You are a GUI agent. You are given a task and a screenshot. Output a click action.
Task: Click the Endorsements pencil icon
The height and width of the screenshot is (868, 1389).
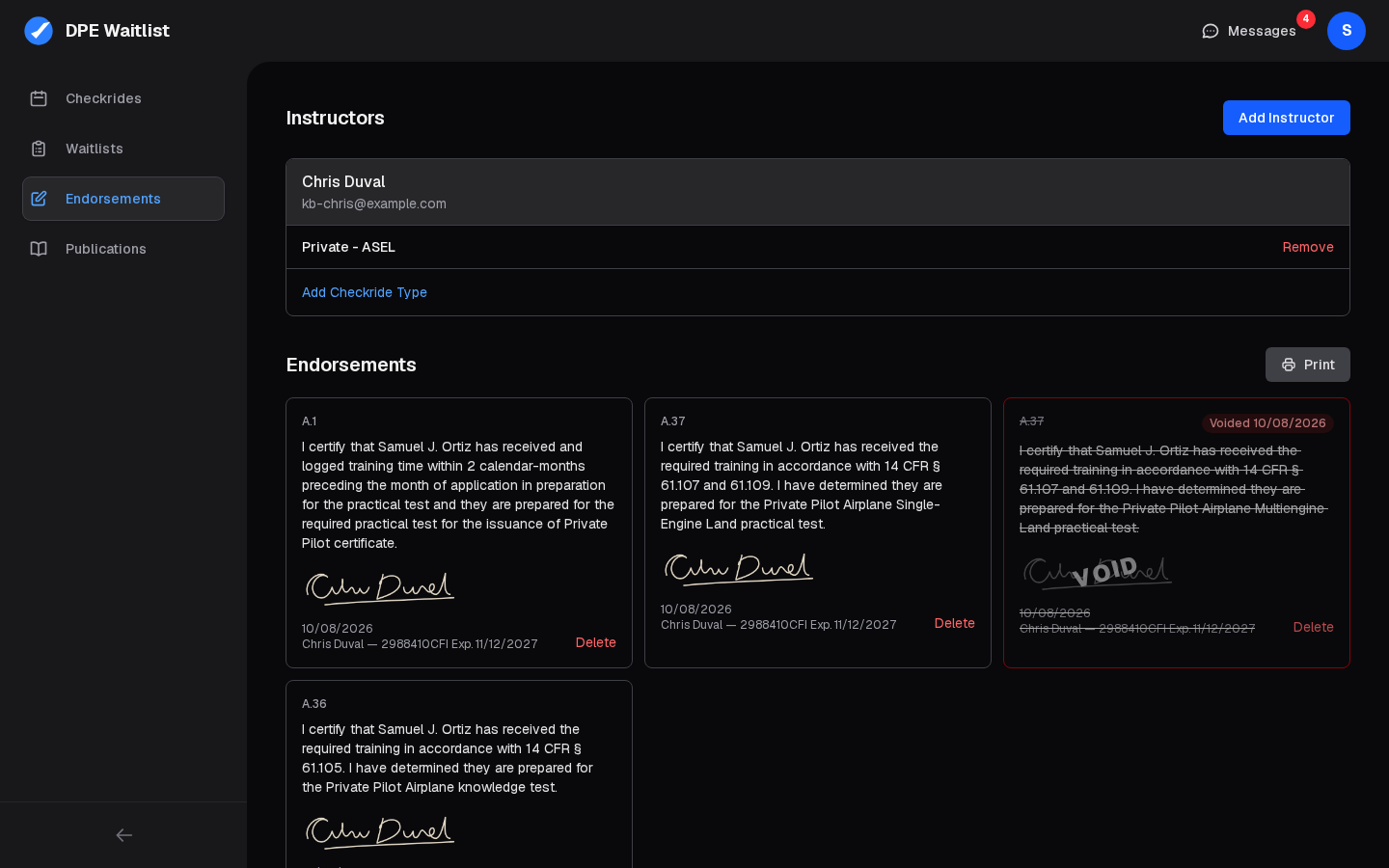(x=39, y=199)
